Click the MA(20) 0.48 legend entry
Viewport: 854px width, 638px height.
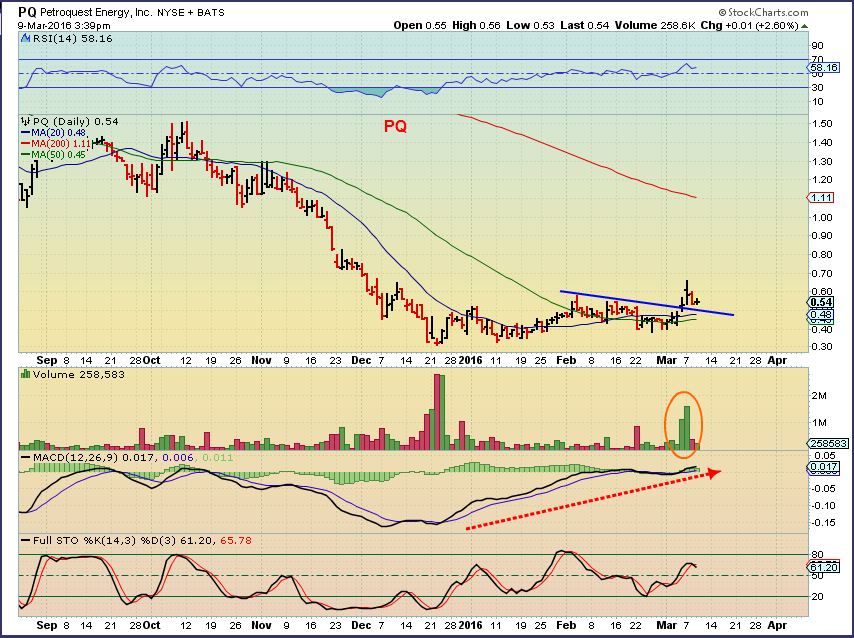click(58, 132)
